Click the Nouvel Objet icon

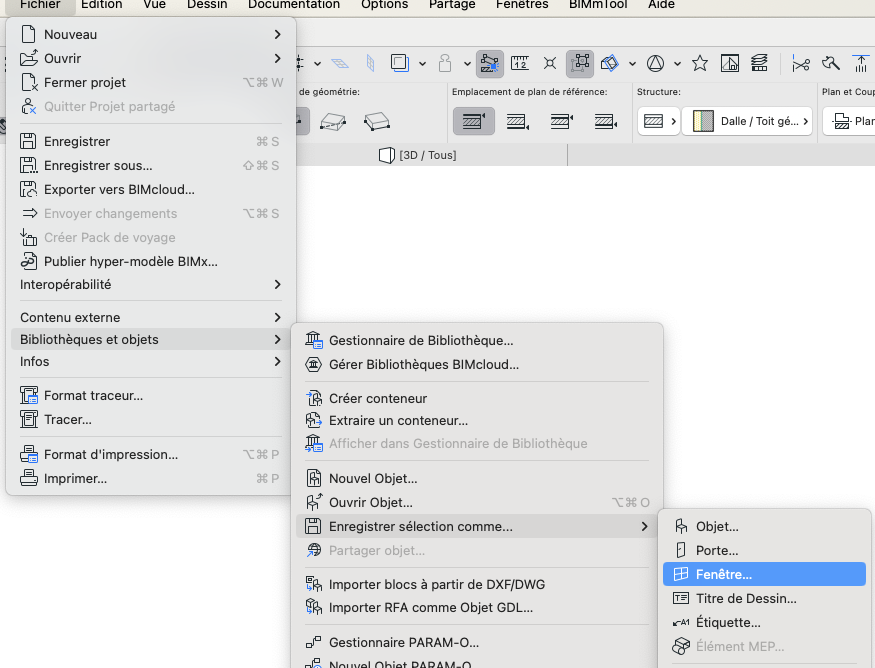(314, 478)
